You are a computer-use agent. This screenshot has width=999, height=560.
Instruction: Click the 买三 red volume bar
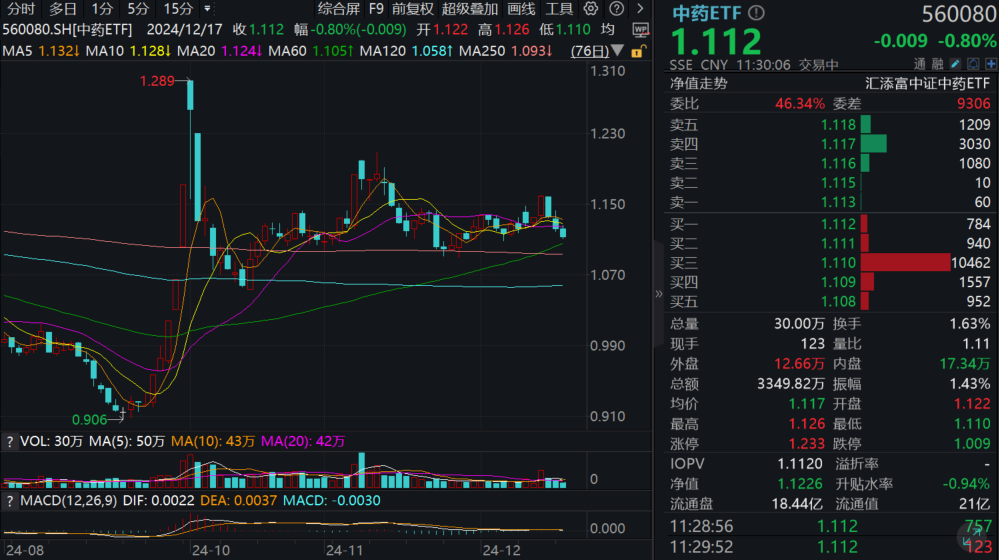(x=905, y=262)
